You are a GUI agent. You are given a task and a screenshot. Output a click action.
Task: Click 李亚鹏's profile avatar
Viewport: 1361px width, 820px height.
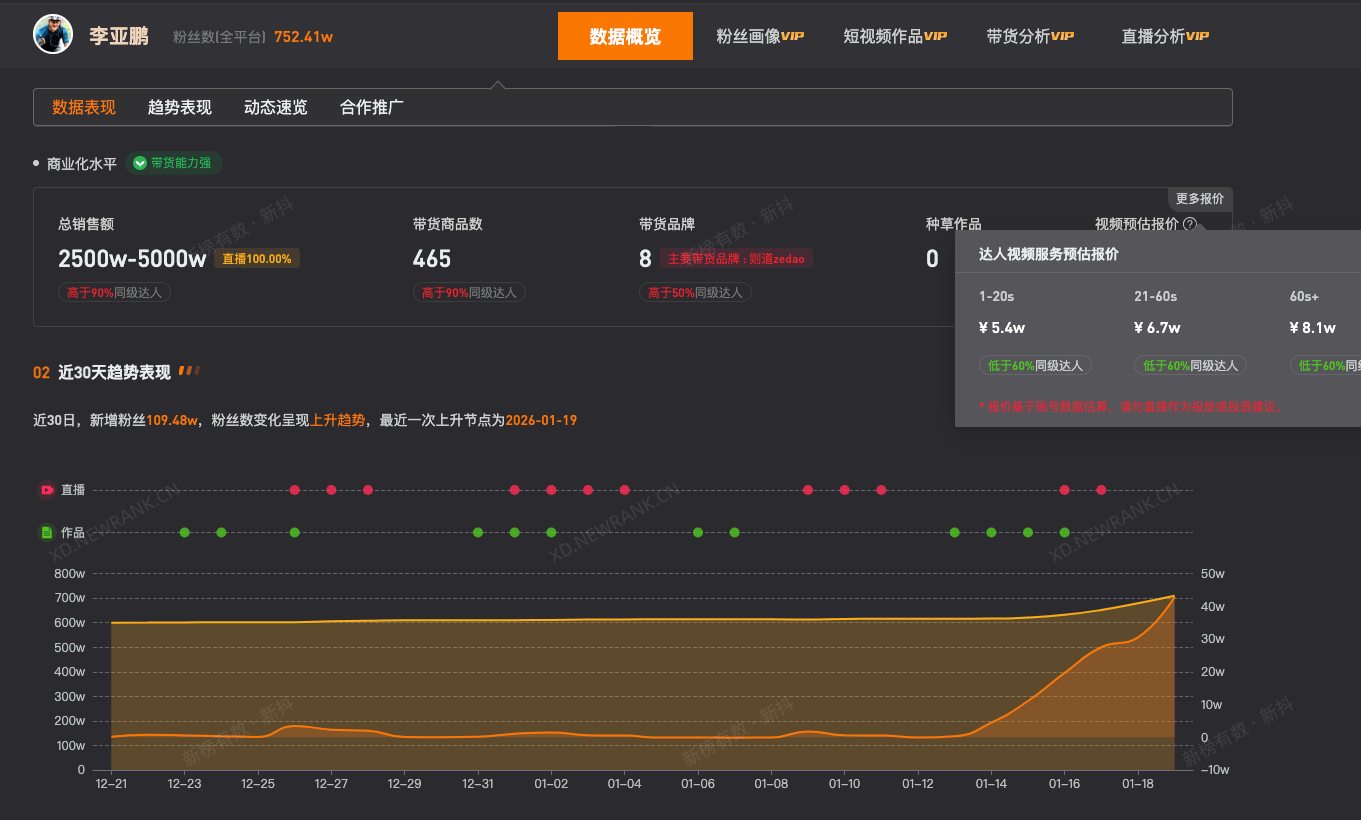tap(52, 34)
